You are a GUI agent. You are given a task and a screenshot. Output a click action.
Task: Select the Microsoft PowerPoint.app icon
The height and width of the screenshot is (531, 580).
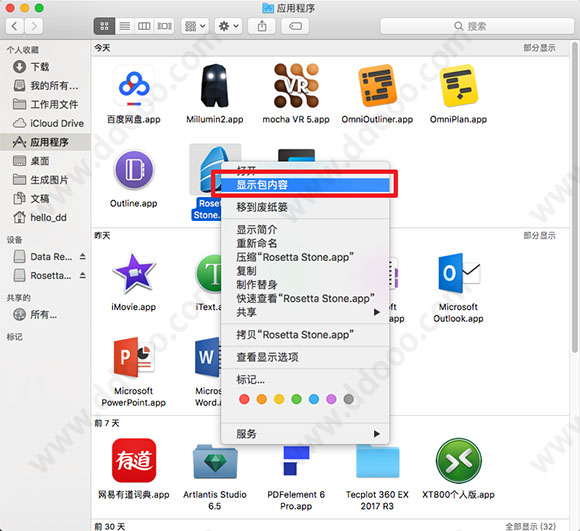(134, 357)
